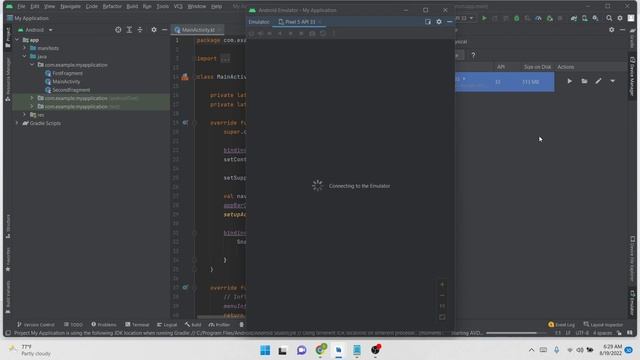Open the Layout Inspector tool window

(x=603, y=324)
